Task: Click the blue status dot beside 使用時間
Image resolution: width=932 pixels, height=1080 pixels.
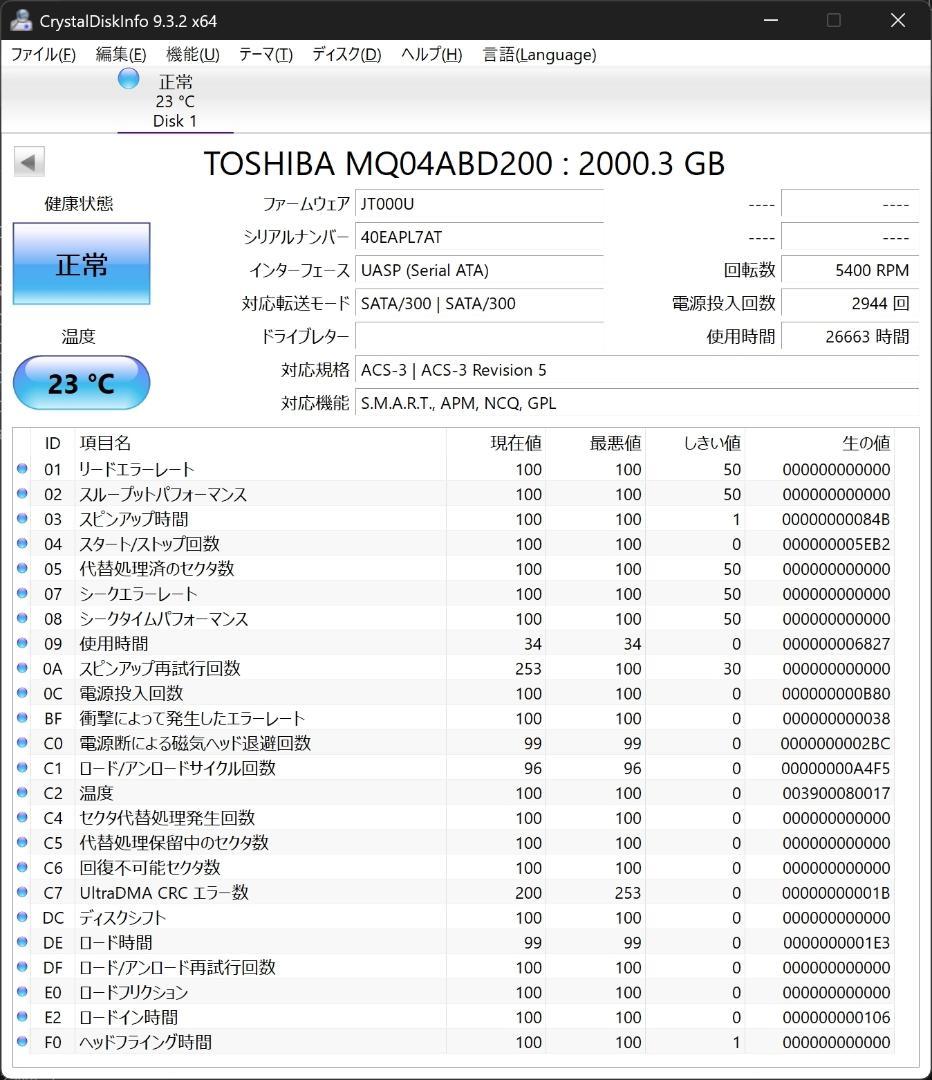Action: pos(23,644)
